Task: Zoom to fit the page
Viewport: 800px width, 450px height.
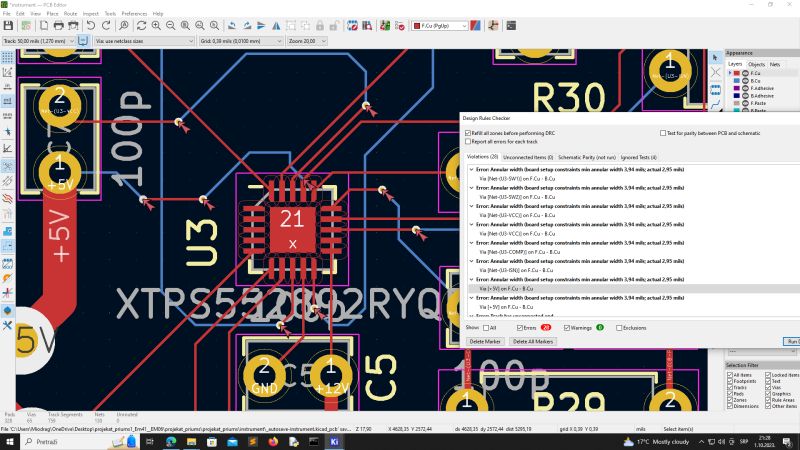Action: pos(186,26)
